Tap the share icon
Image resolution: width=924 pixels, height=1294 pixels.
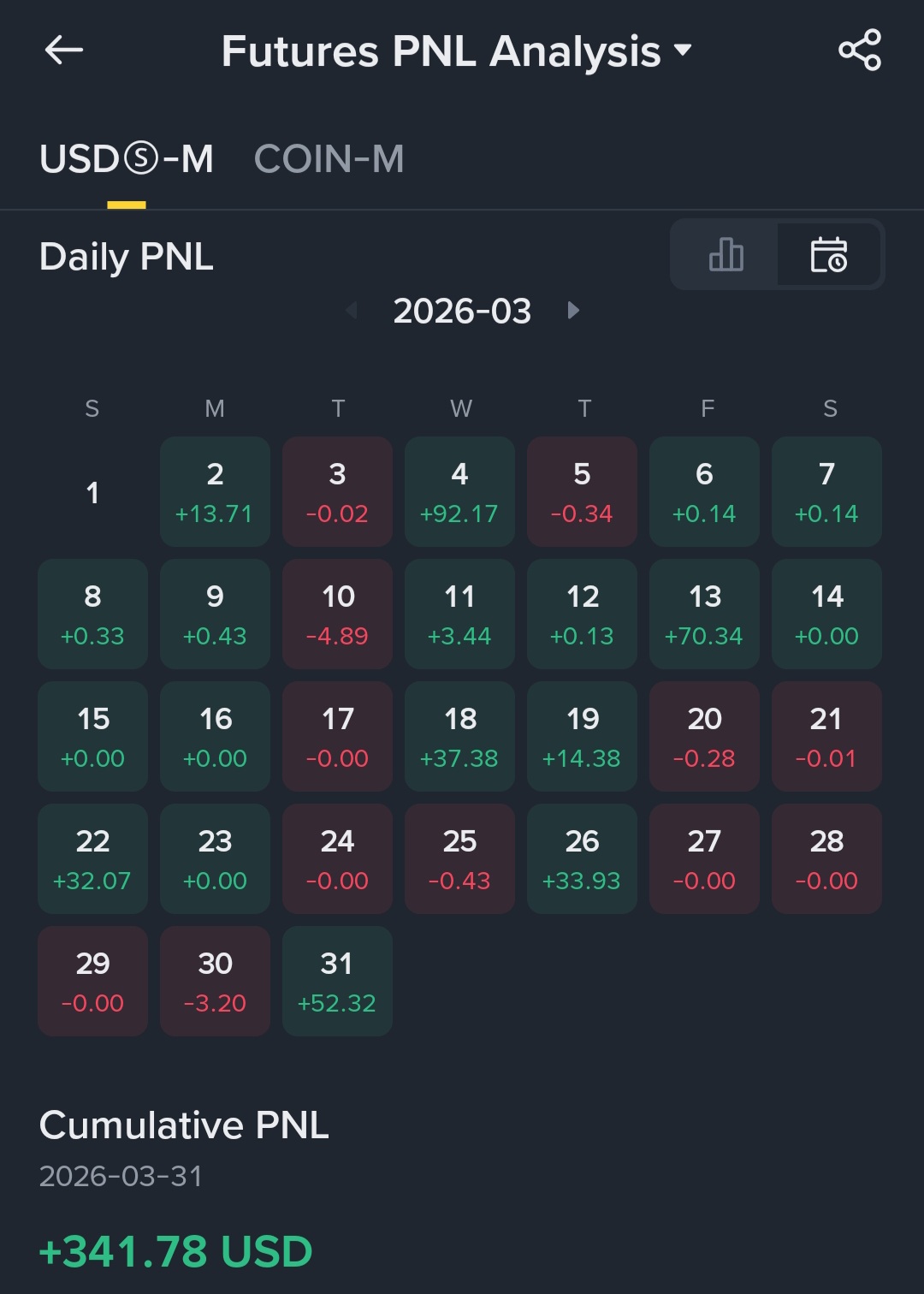(859, 50)
